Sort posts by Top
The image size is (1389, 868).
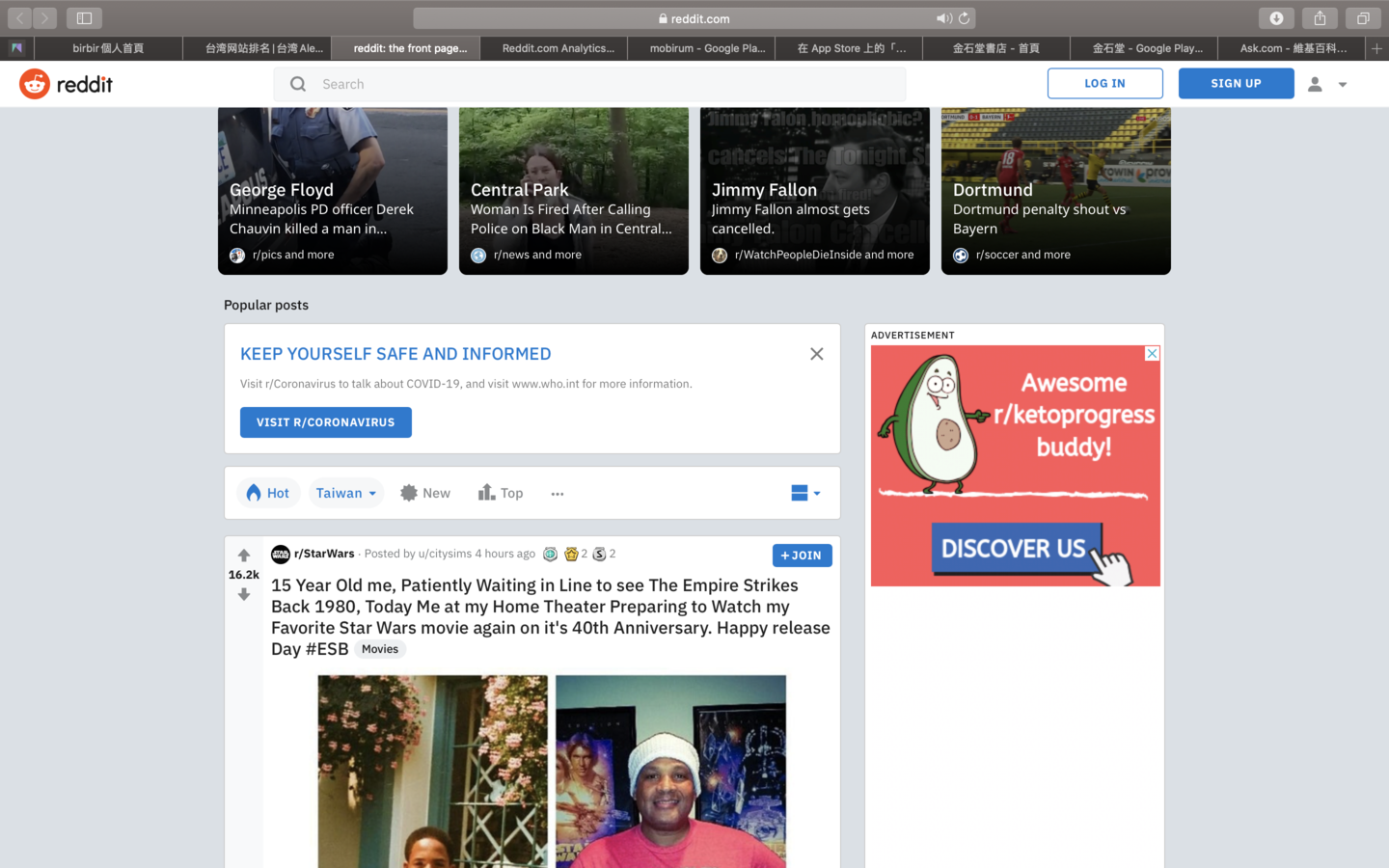click(501, 493)
